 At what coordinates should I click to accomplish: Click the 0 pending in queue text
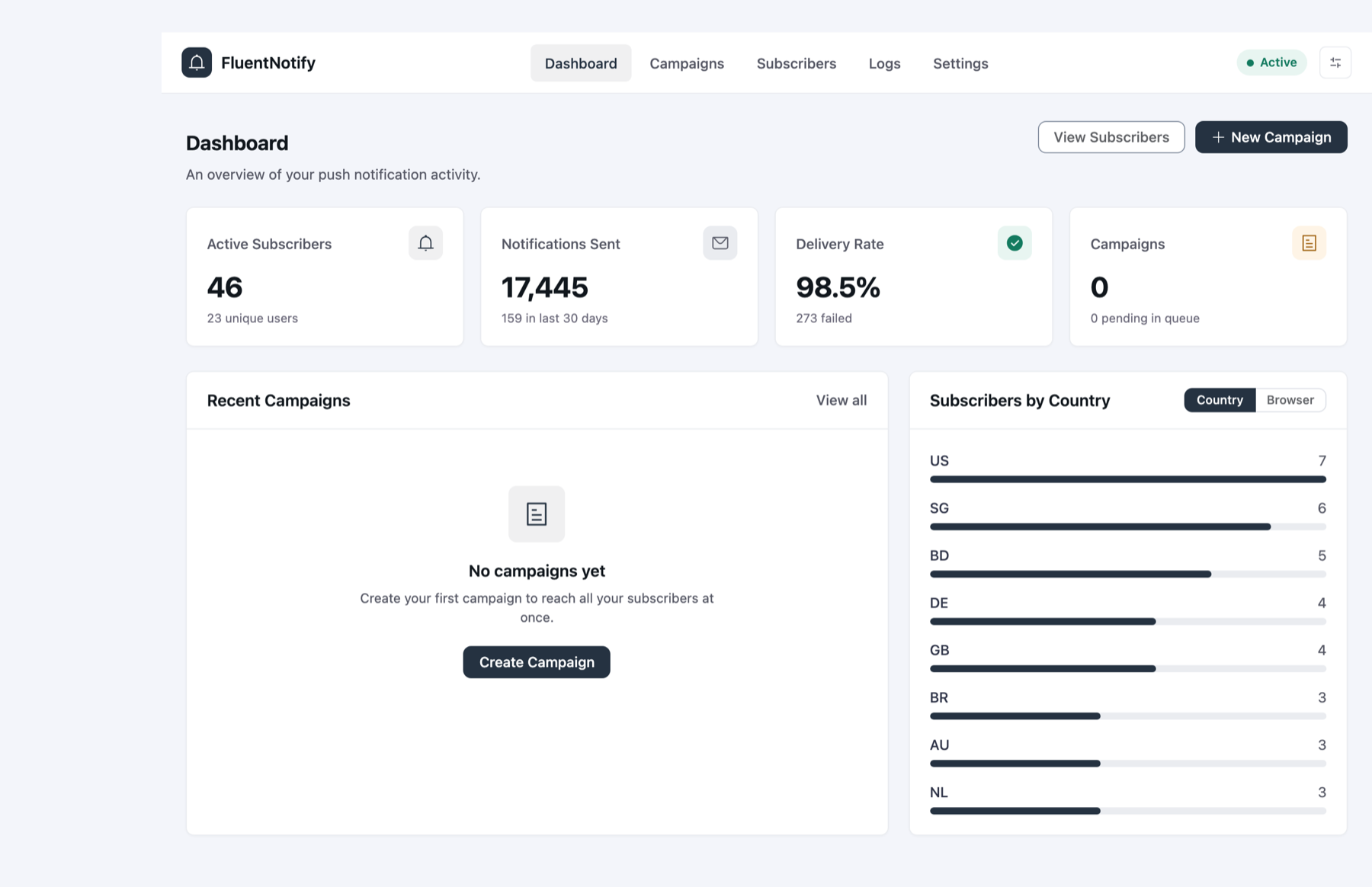tap(1145, 319)
